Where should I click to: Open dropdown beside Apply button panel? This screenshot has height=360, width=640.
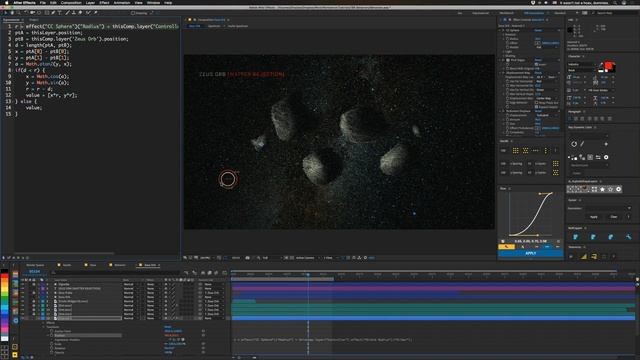608,208
